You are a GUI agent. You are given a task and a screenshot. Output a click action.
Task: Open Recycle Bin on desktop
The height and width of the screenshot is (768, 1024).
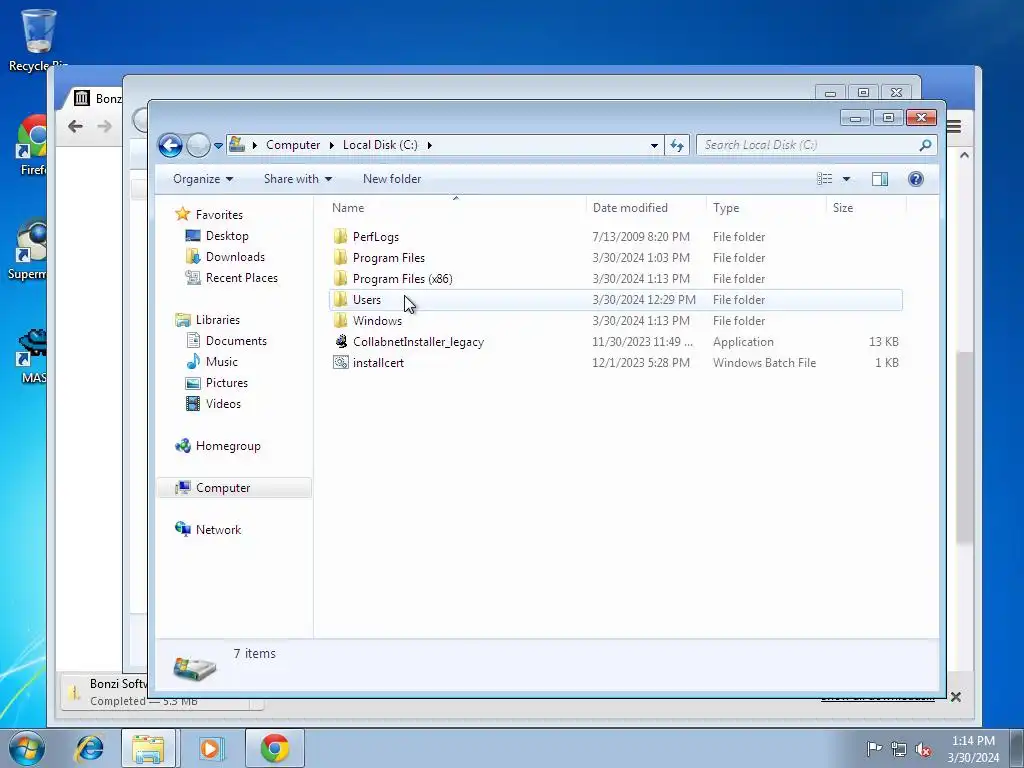click(39, 39)
